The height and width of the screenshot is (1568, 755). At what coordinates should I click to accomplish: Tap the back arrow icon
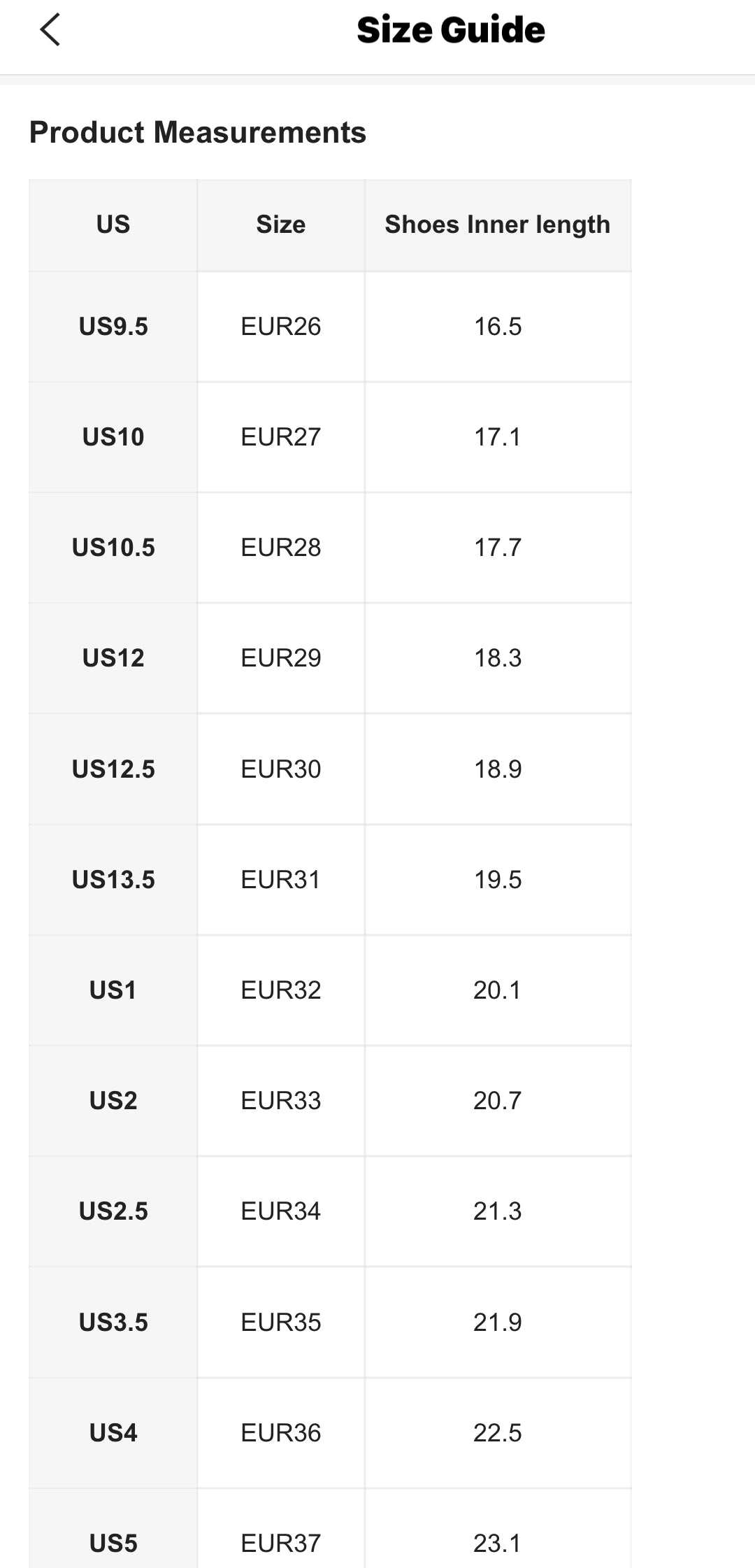coord(50,30)
